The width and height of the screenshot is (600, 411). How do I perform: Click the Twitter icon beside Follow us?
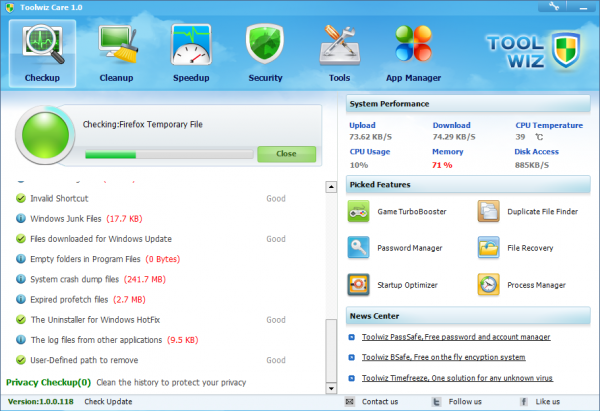tap(436, 401)
